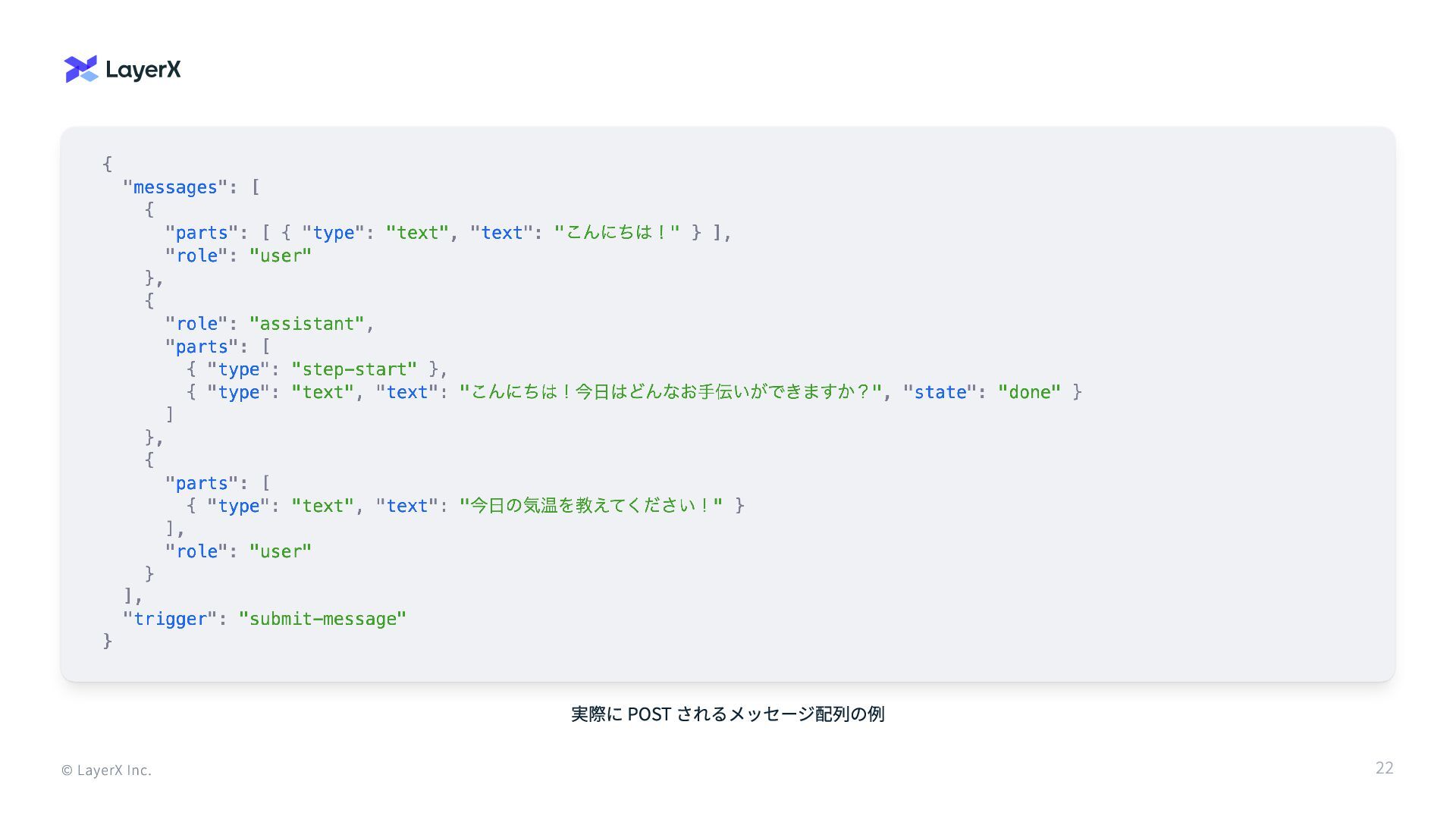This screenshot has height=819, width=1456.
Task: Click the final closing curly brace
Action: tap(108, 642)
